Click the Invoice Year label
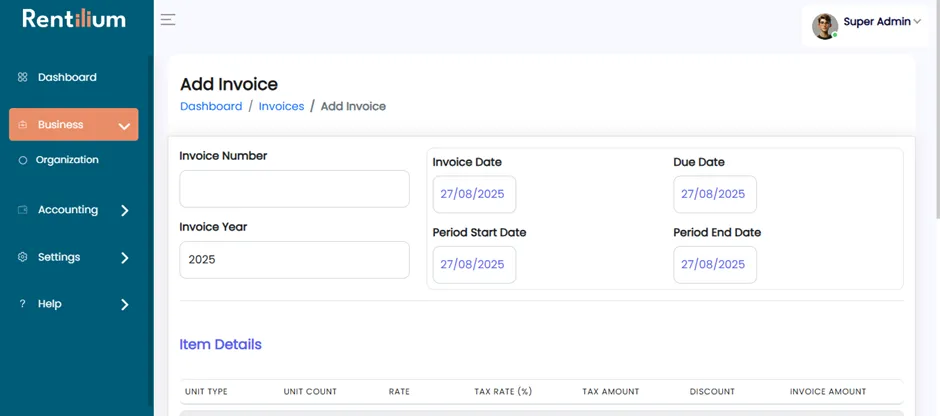Image resolution: width=940 pixels, height=416 pixels. [213, 227]
